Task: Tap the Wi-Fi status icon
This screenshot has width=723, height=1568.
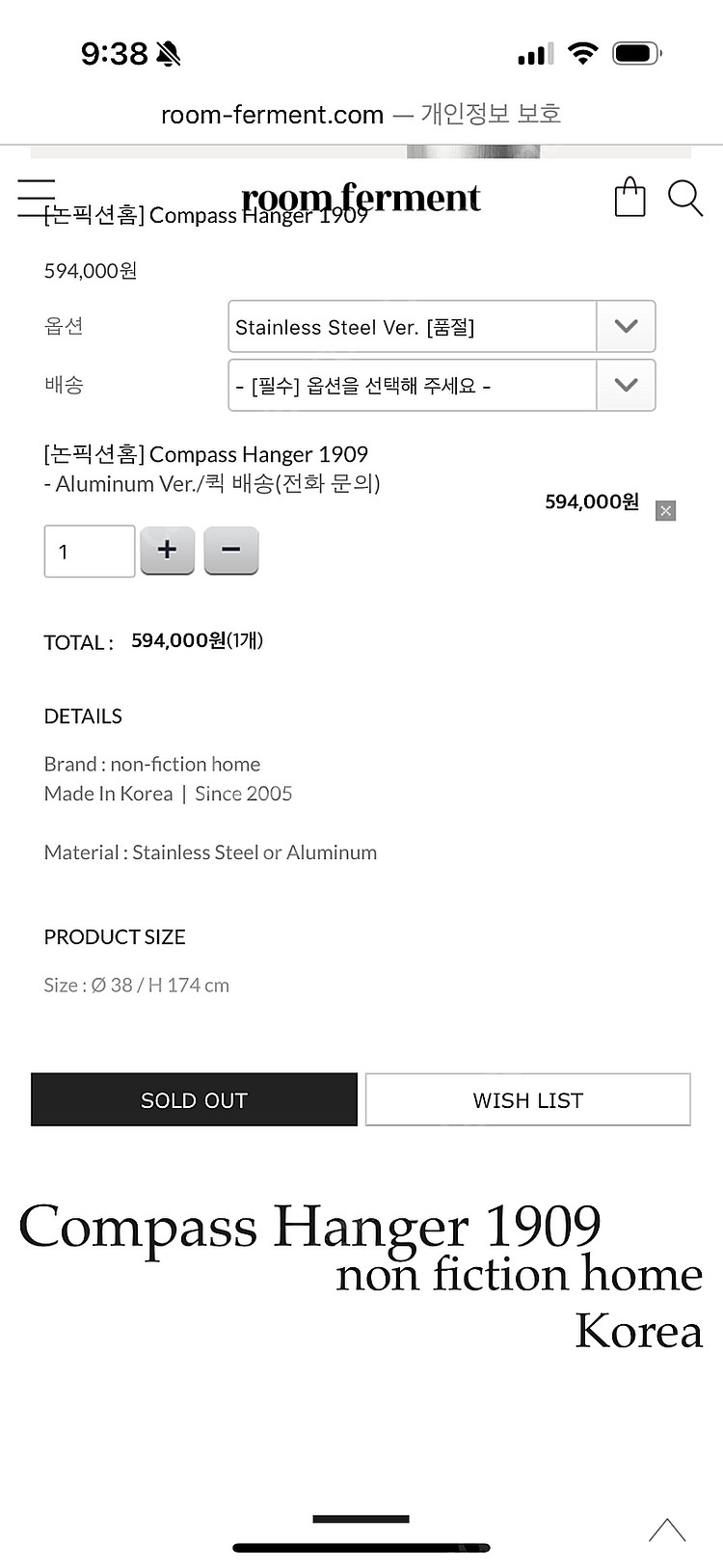Action: click(x=582, y=53)
